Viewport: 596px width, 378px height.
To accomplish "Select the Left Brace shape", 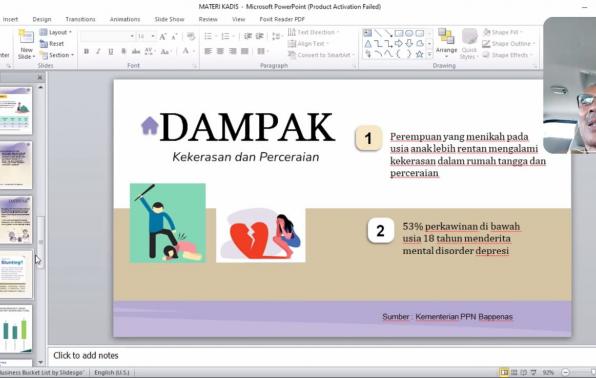I will [399, 55].
